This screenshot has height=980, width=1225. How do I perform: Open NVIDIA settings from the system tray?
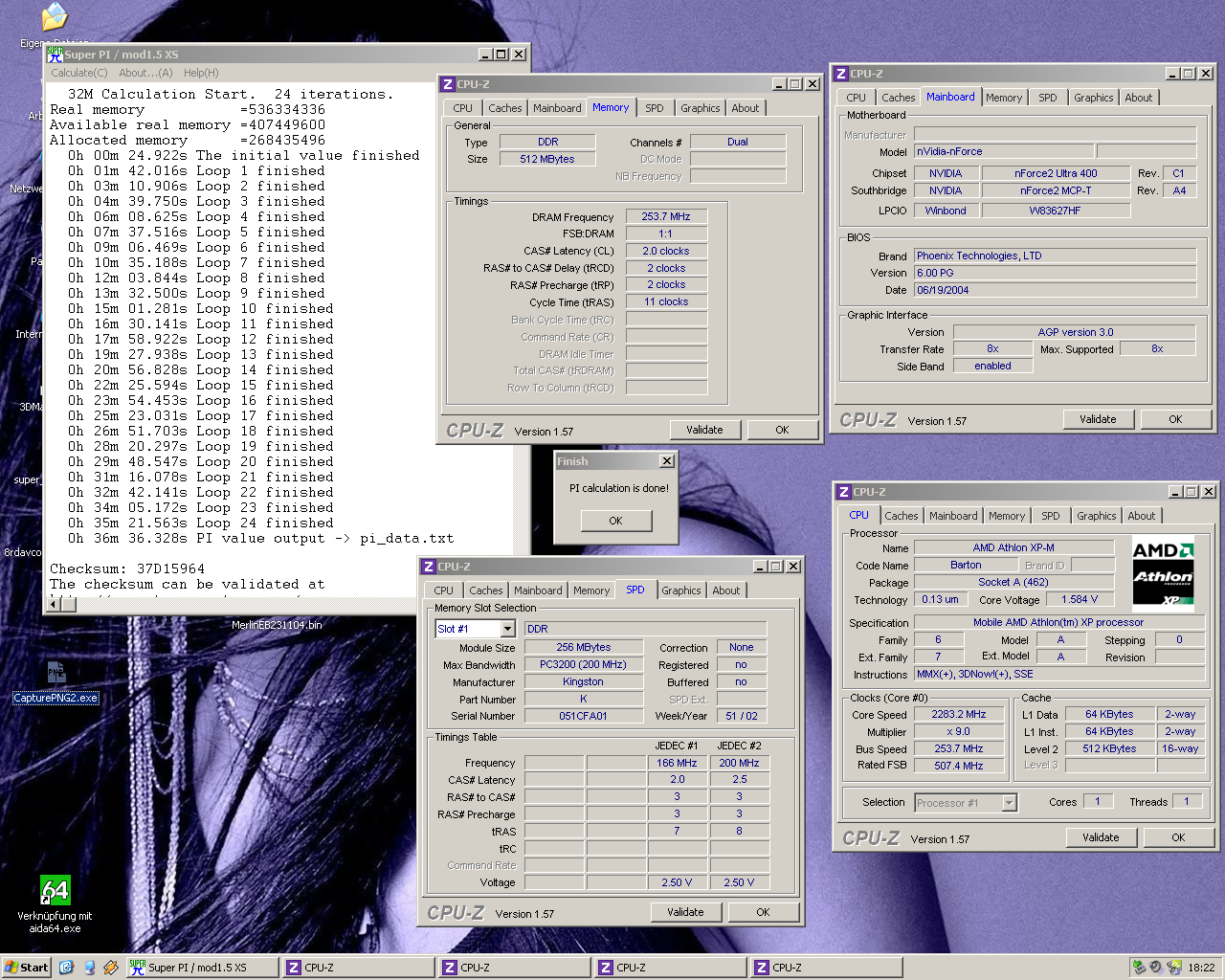[1172, 967]
